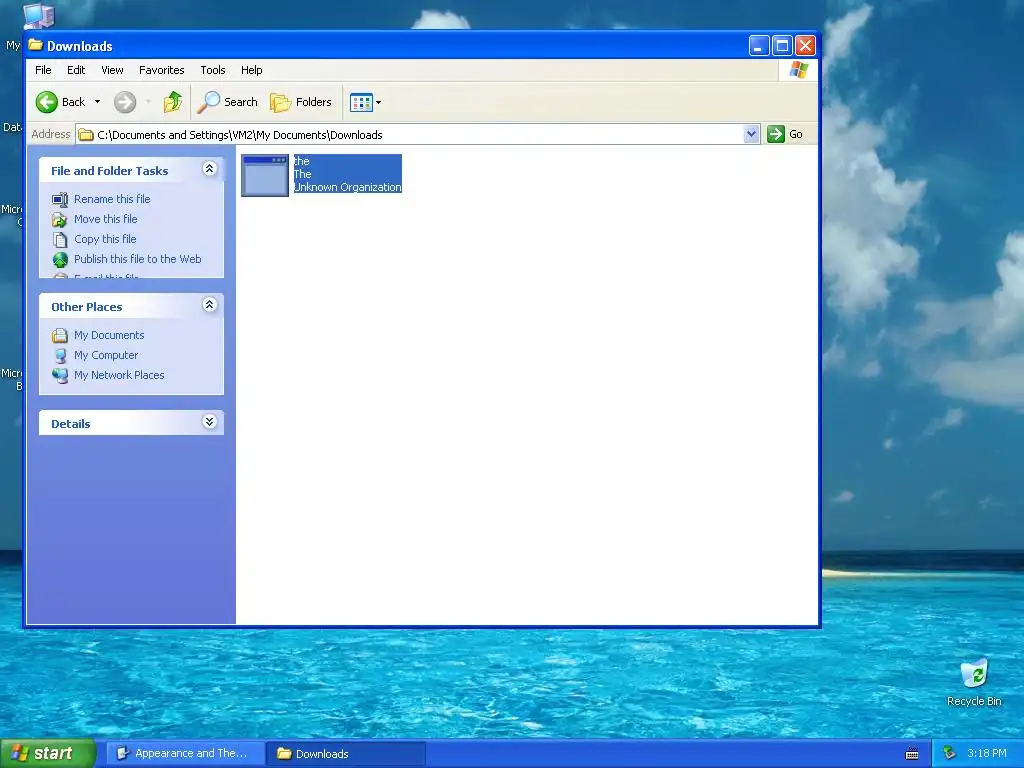Minimize the Downloads window
1024x768 pixels.
point(759,46)
